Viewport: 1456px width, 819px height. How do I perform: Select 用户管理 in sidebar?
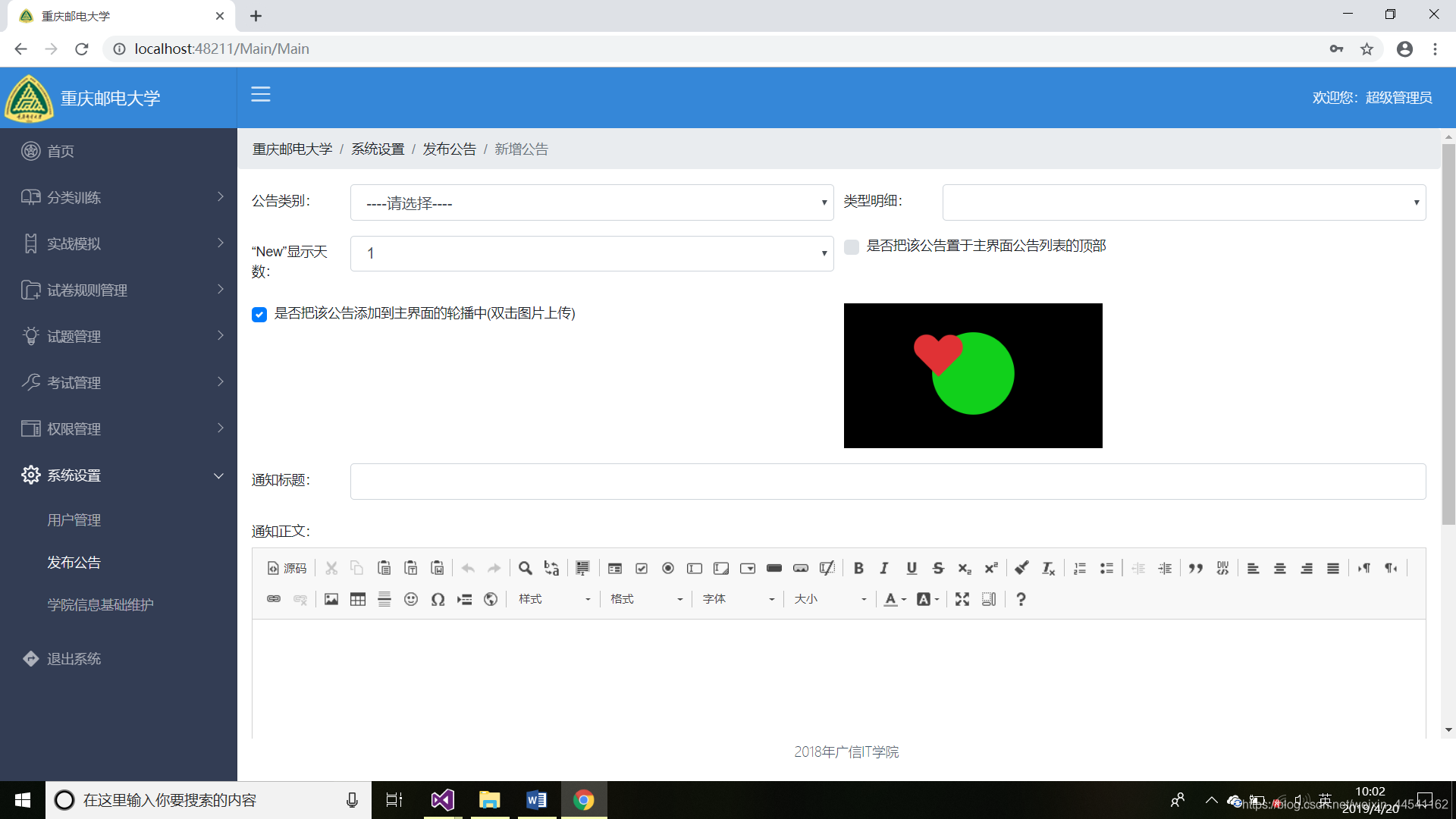74,520
